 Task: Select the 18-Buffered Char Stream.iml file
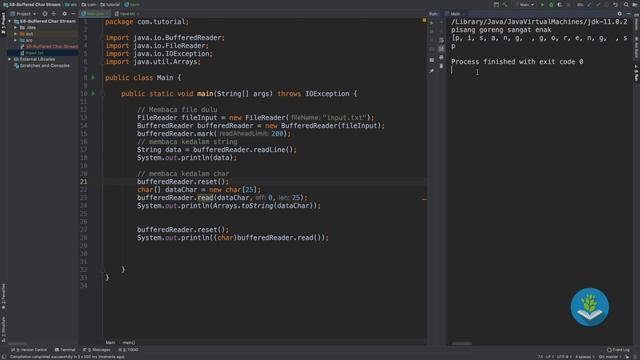click(x=49, y=47)
